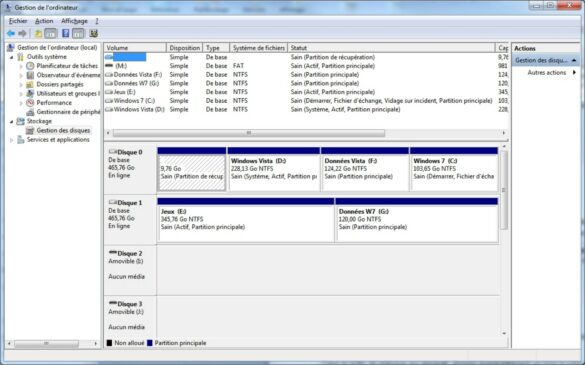Click drive icon of Jeux (E:) row
The height and width of the screenshot is (365, 585).
109,92
